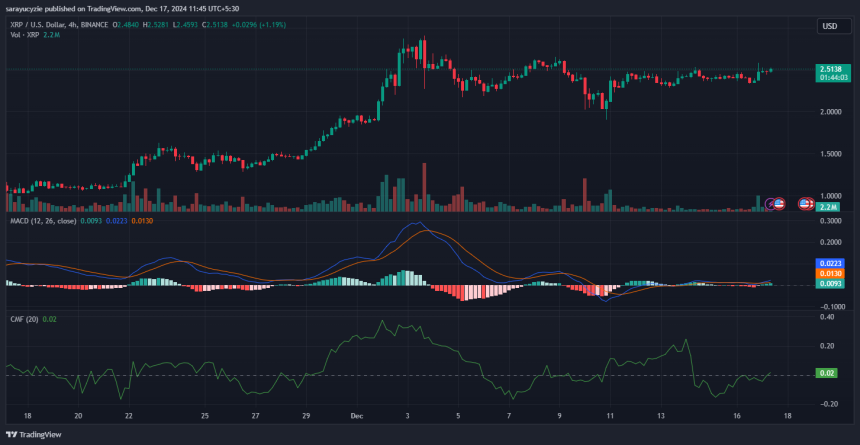This screenshot has width=860, height=445.
Task: Open the USD currency selector
Action: [829, 26]
